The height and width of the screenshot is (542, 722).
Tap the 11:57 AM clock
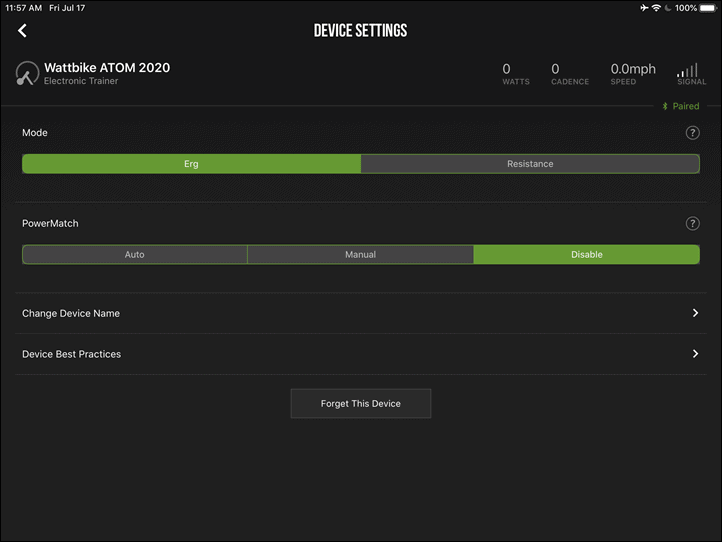(x=23, y=8)
